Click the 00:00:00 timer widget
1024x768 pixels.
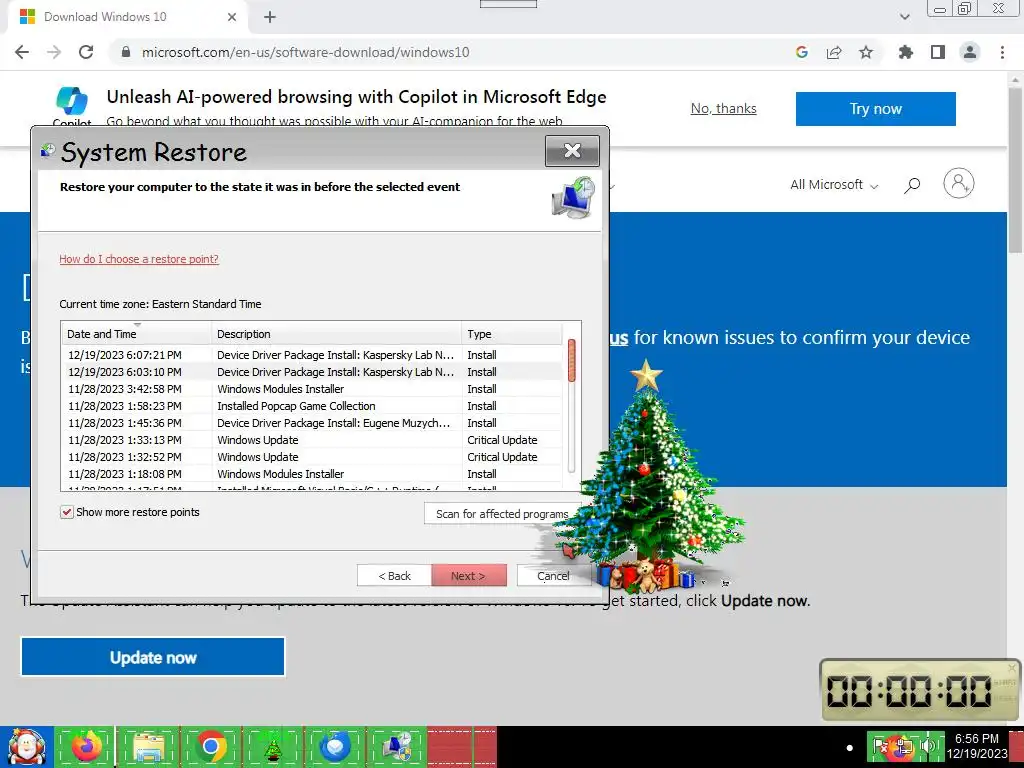tap(920, 690)
